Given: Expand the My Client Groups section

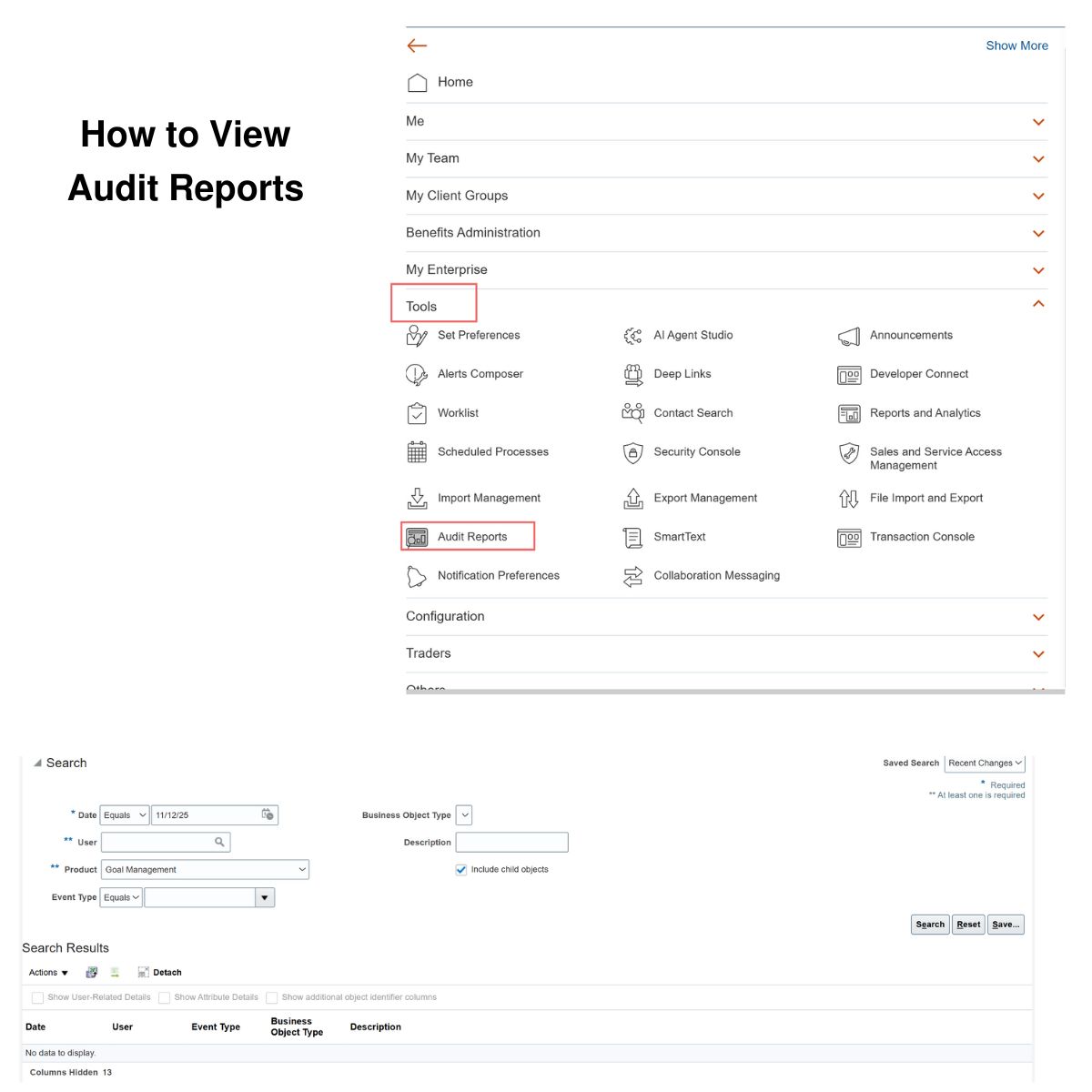Looking at the screenshot, I should (1038, 197).
